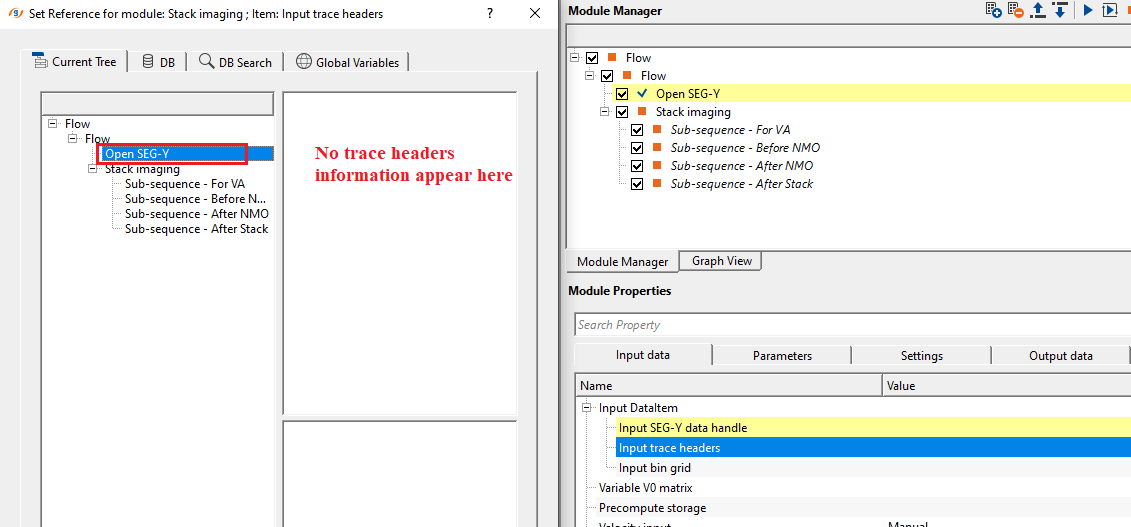Toggle the Stack imaging checkbox
The image size is (1131, 527).
coord(622,112)
